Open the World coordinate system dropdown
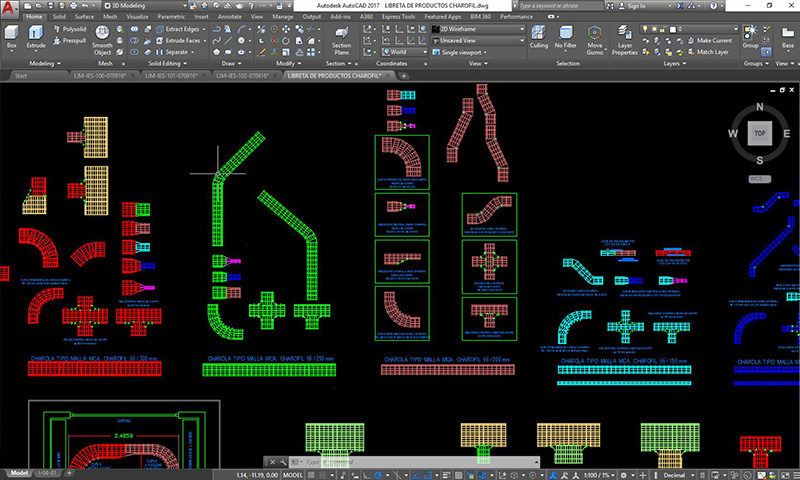The image size is (800, 480). [x=405, y=52]
